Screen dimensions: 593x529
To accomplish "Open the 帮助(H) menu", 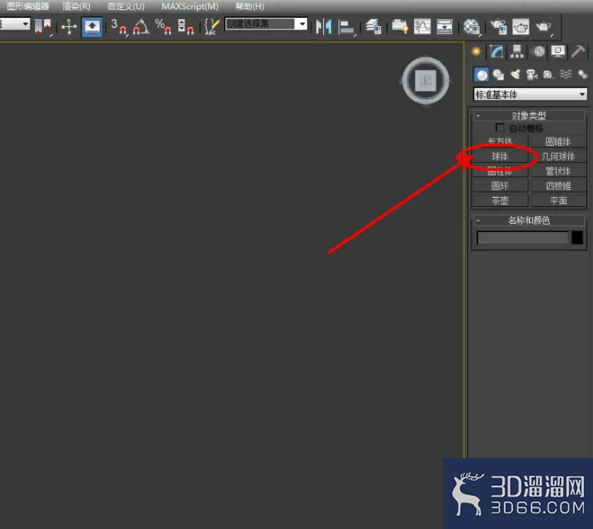I will (x=250, y=6).
